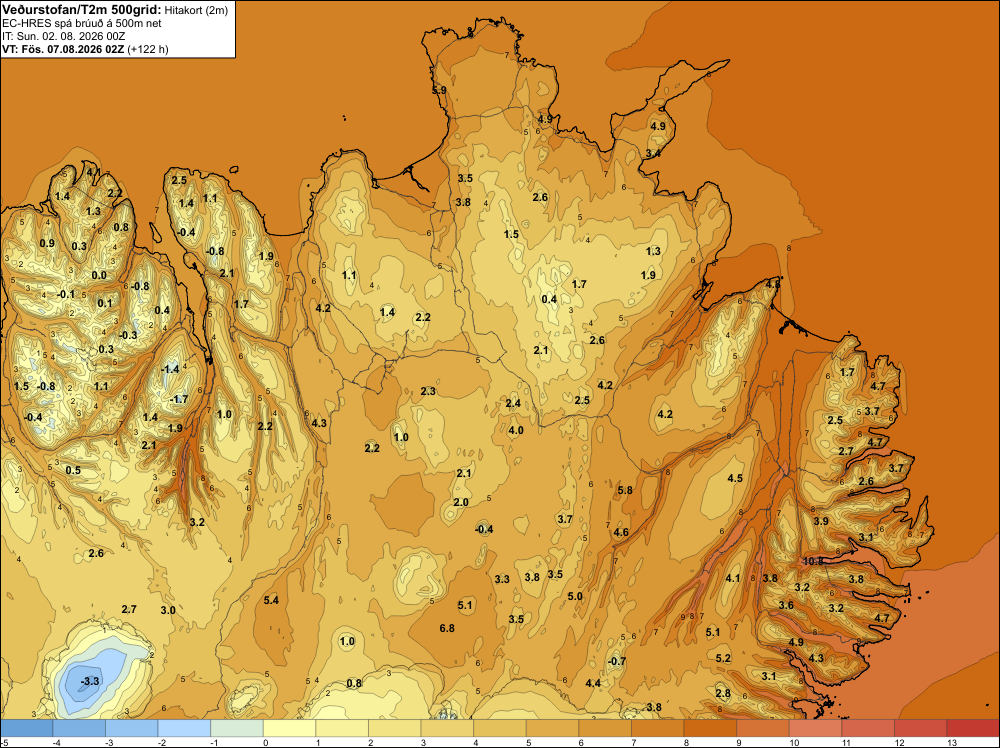Click the Veðurstofan/T2m 500grid title text
1000x748 pixels.
point(82,9)
